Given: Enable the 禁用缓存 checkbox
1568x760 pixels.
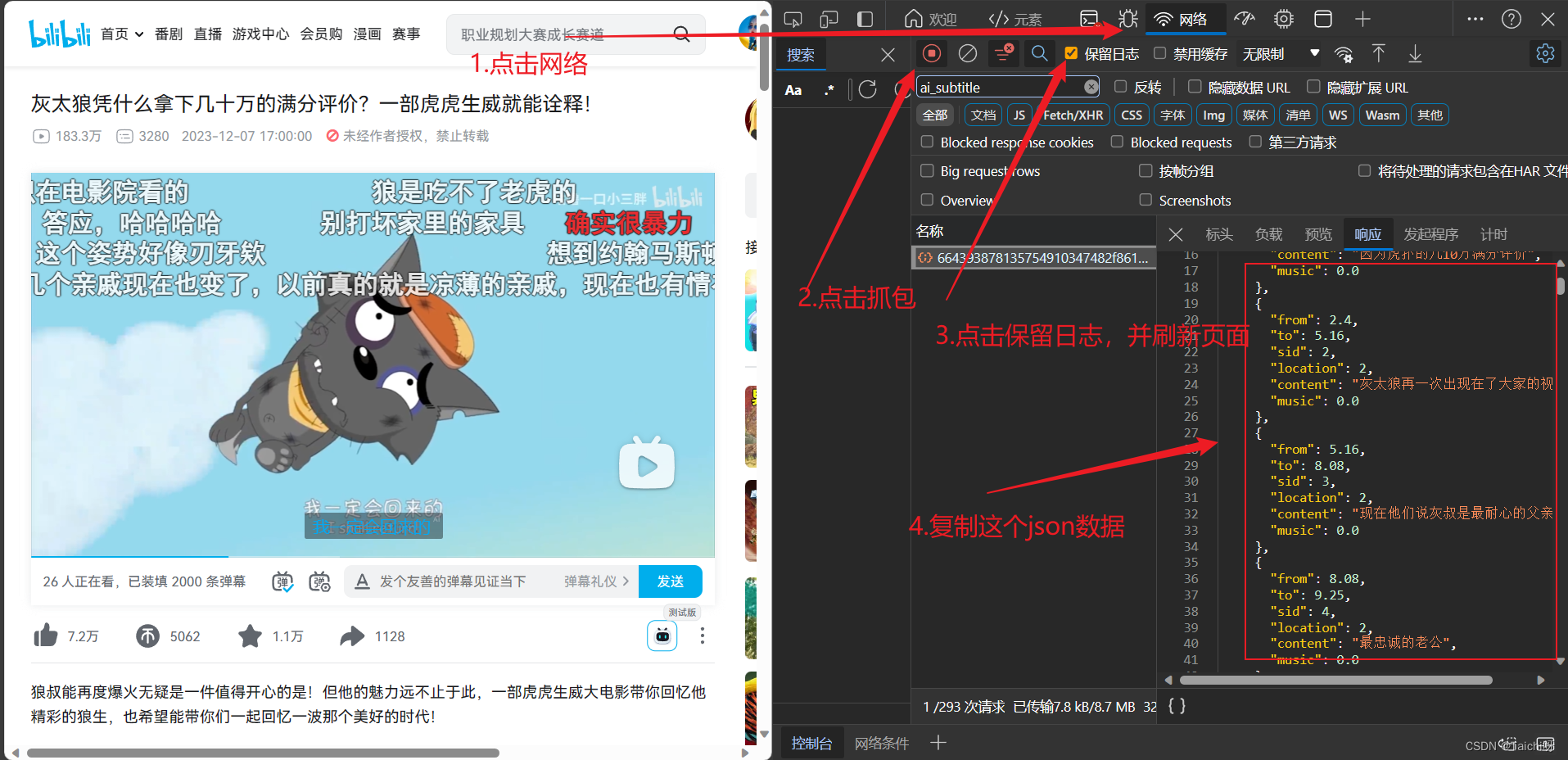Looking at the screenshot, I should click(x=1159, y=53).
